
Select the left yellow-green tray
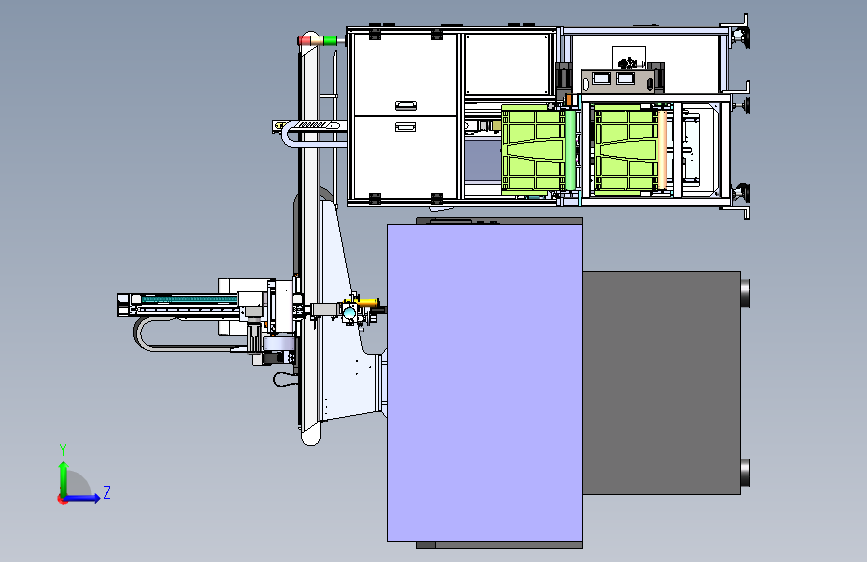point(533,149)
